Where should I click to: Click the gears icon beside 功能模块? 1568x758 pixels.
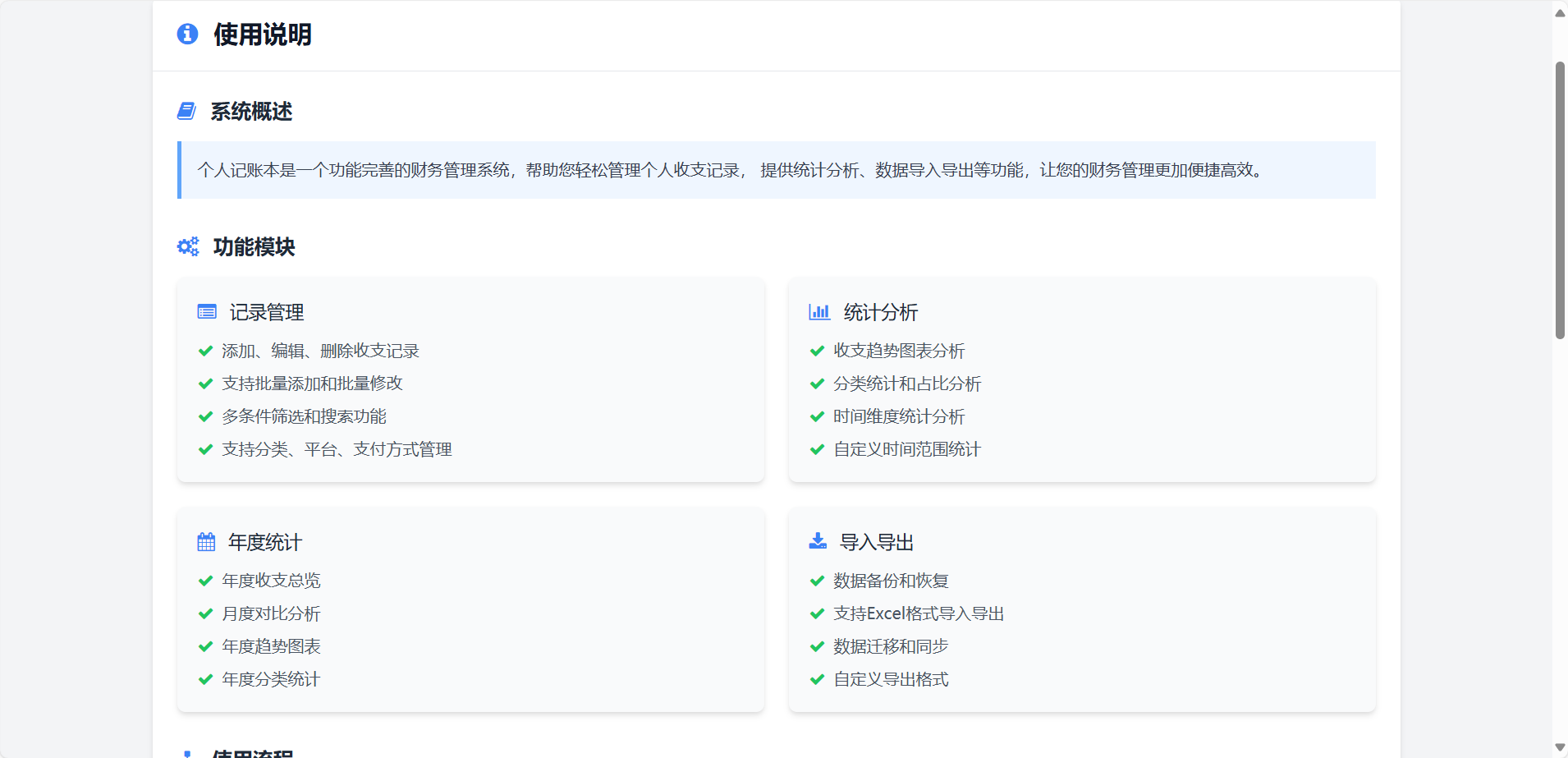tap(188, 246)
